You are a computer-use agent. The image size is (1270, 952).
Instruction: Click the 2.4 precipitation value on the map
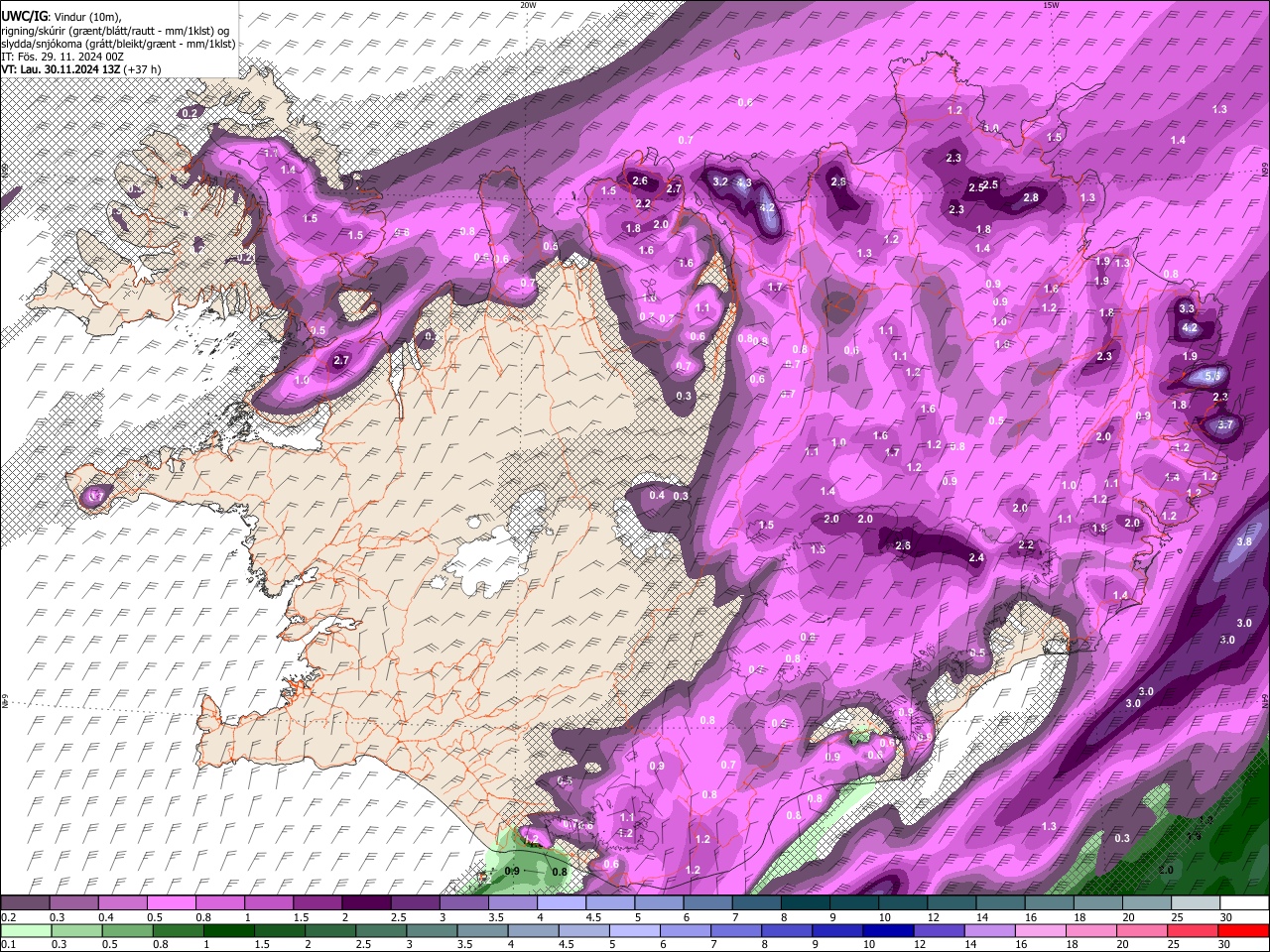coord(976,558)
